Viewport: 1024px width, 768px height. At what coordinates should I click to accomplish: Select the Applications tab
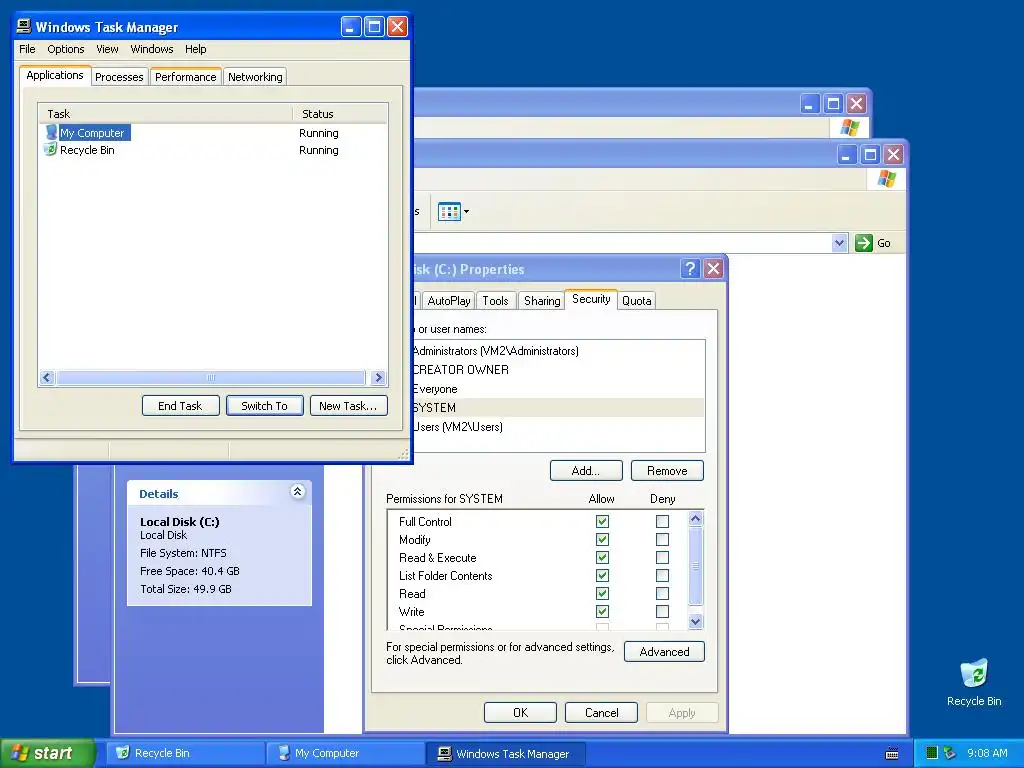pyautogui.click(x=55, y=75)
